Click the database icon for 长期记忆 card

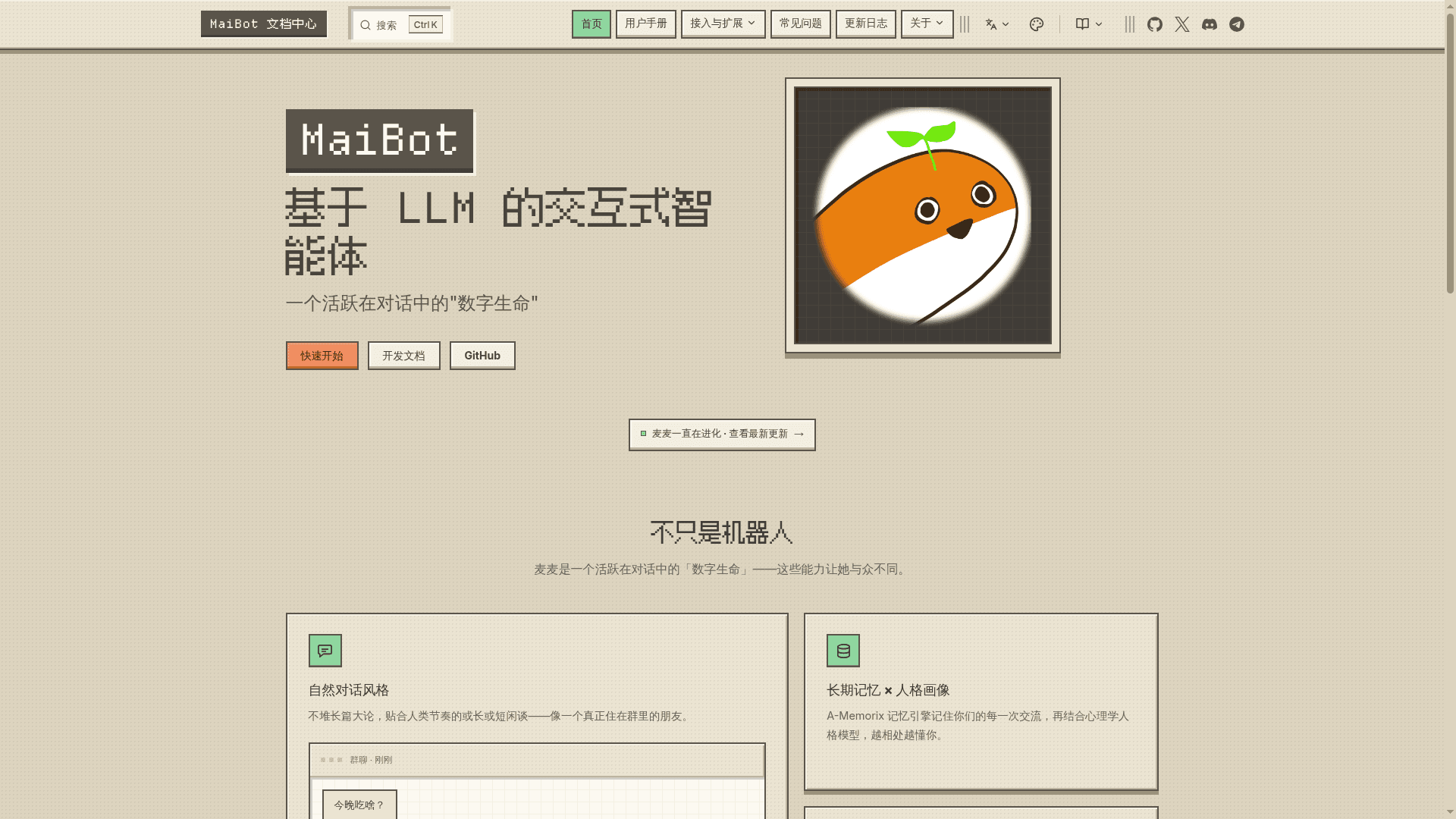coord(843,651)
